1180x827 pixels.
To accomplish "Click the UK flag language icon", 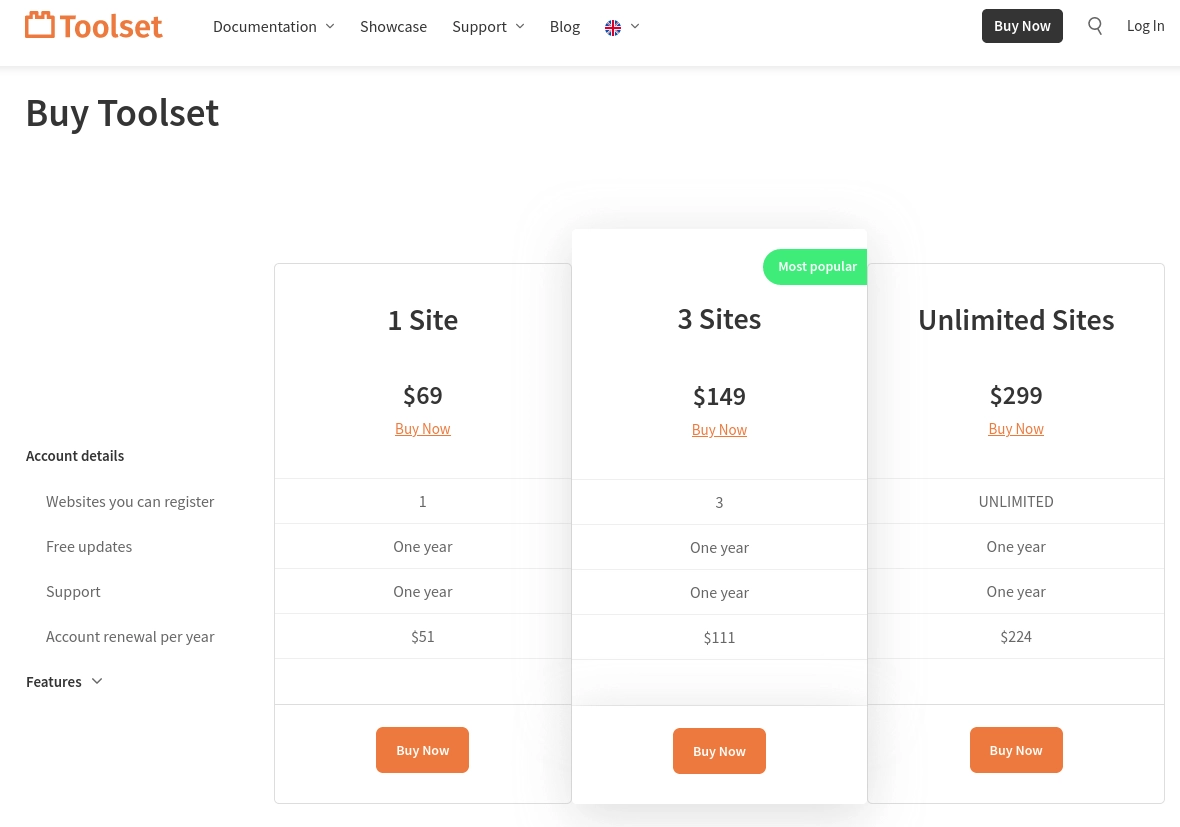I will tap(613, 27).
